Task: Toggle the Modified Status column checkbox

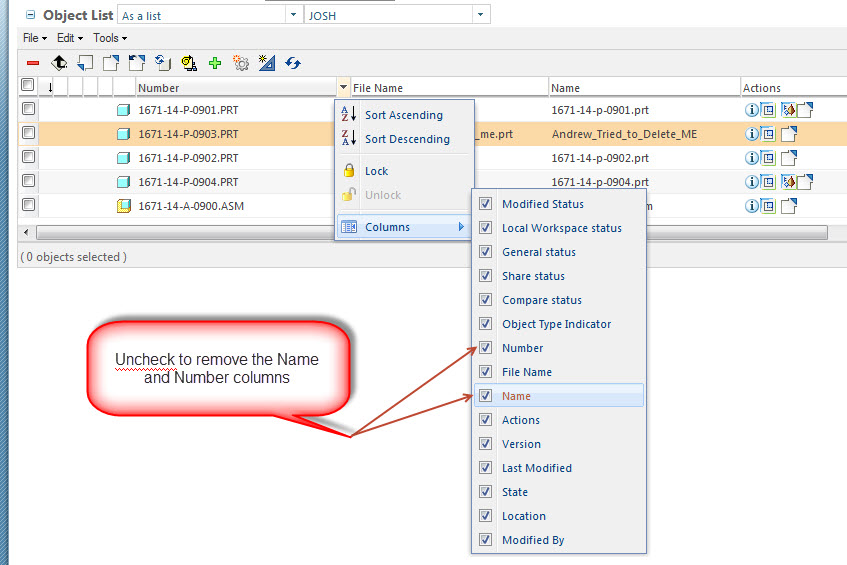Action: coord(486,204)
